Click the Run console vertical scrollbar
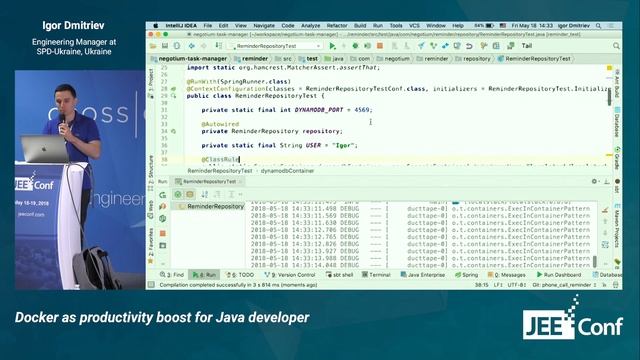Viewport: 640px width, 360px height. pos(595,261)
